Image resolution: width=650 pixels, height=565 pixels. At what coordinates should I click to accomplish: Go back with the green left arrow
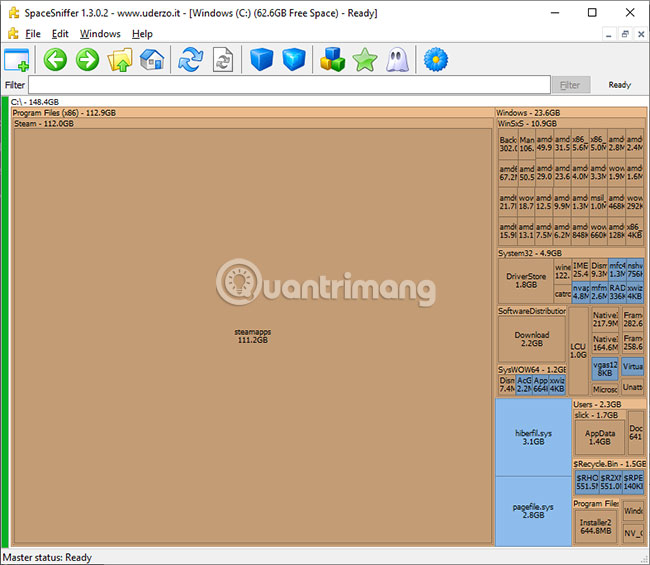(x=55, y=60)
